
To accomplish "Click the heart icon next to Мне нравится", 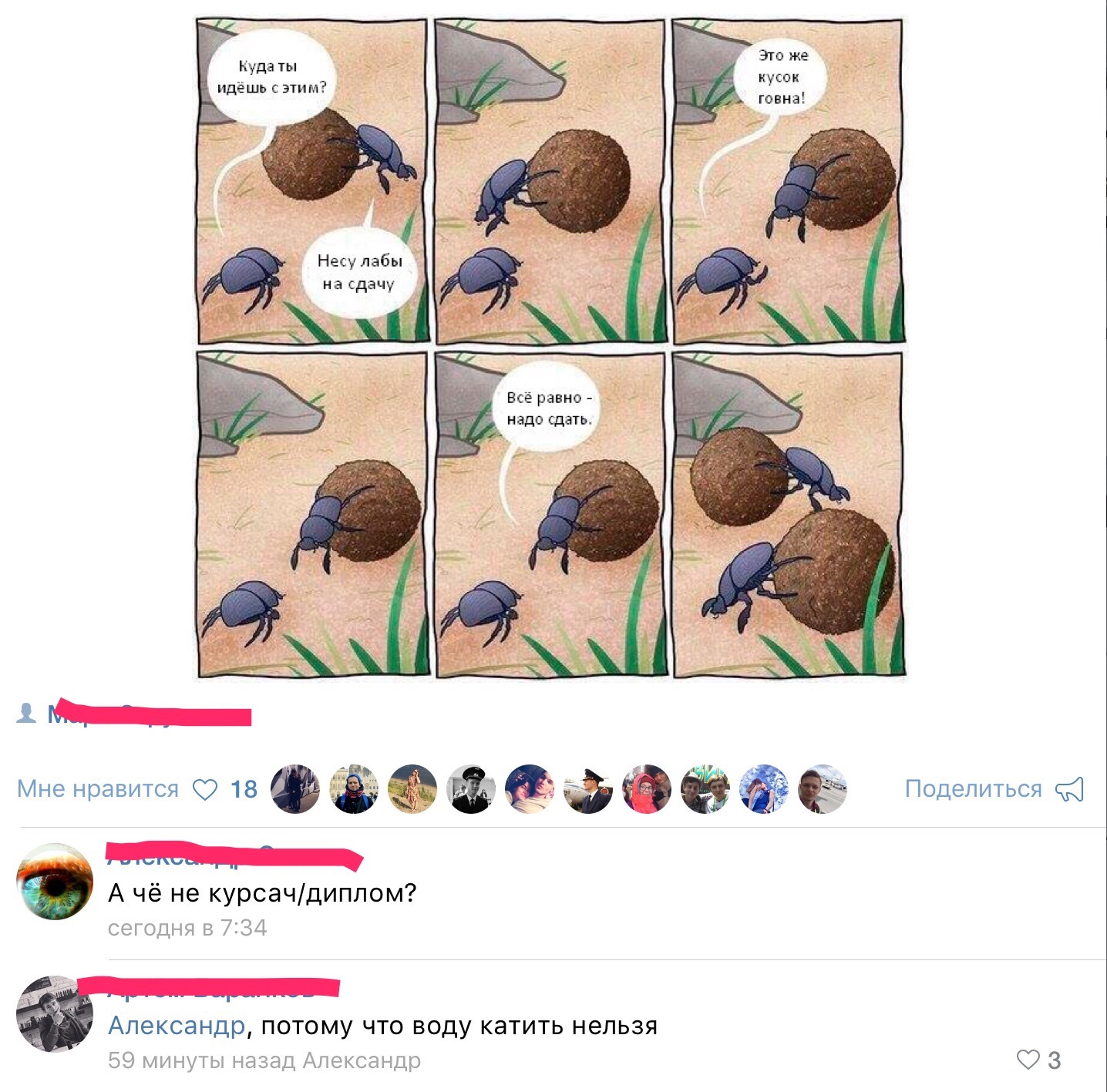I will 204,790.
